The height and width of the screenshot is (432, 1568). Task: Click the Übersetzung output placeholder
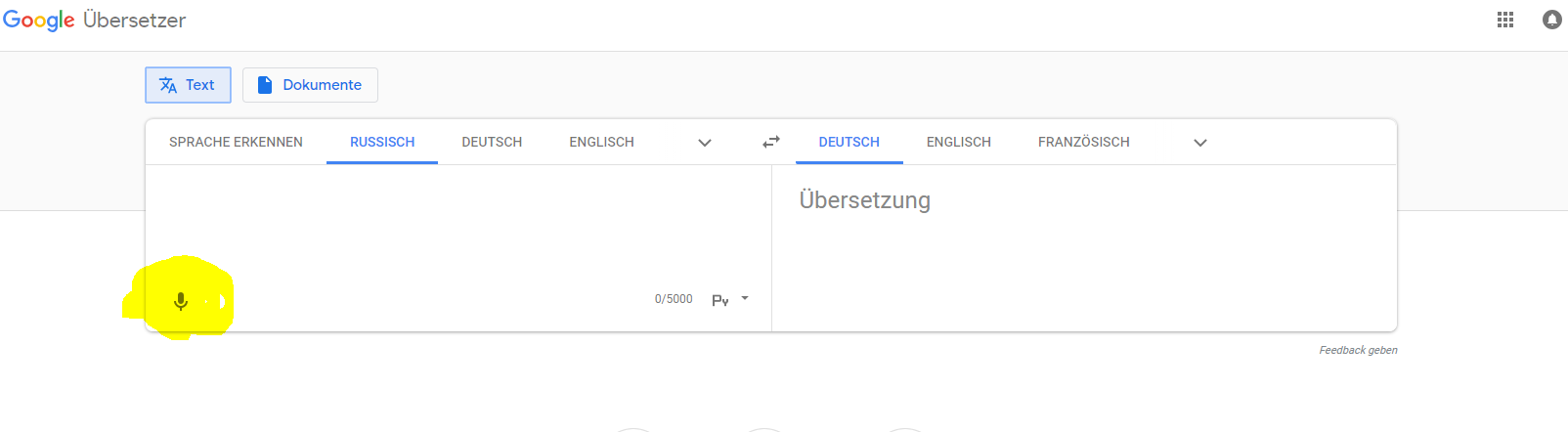tap(865, 200)
